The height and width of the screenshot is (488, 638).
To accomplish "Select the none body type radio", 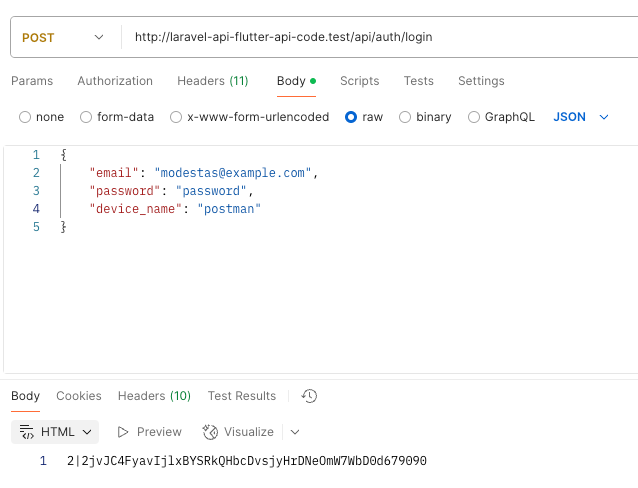I will click(25, 117).
